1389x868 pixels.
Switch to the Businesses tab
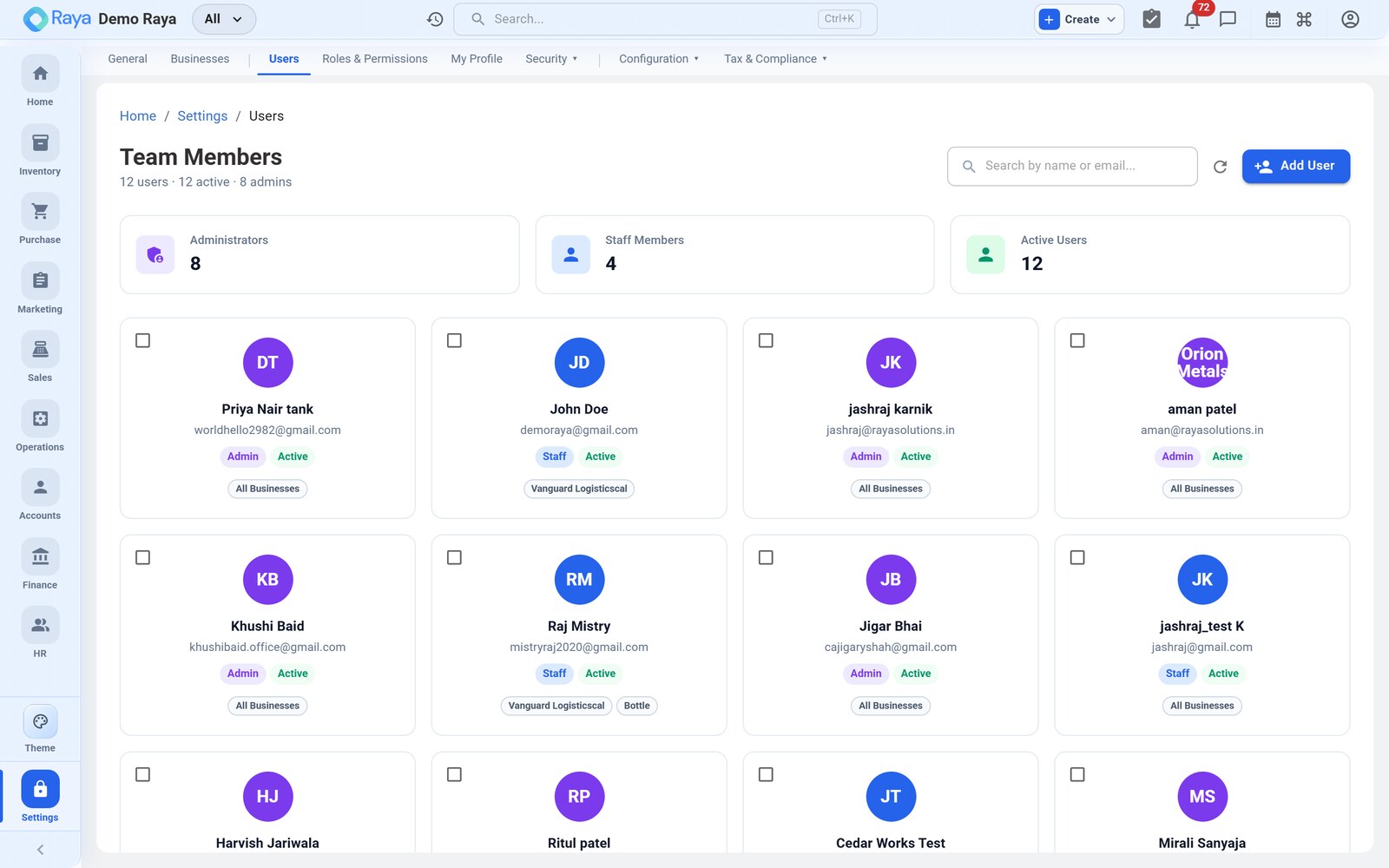[200, 59]
